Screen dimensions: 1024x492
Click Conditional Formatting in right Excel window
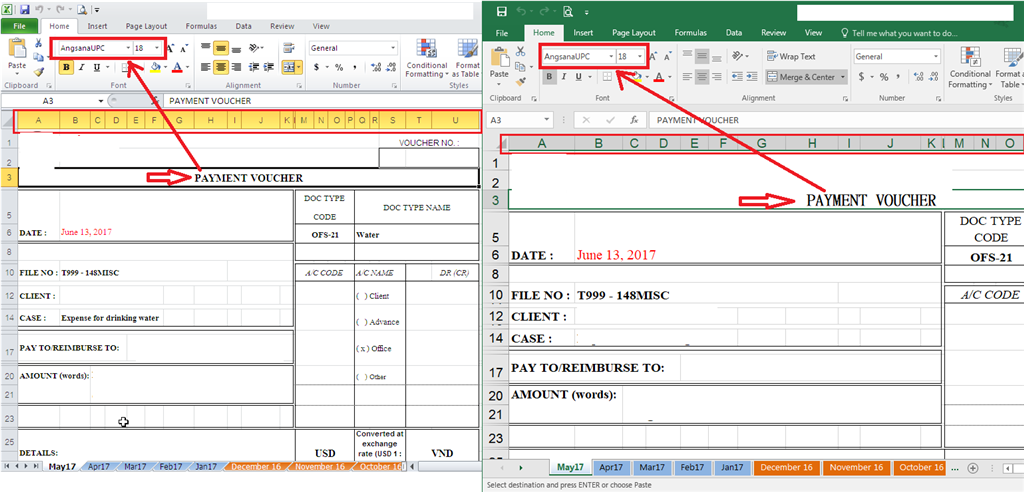coord(970,67)
